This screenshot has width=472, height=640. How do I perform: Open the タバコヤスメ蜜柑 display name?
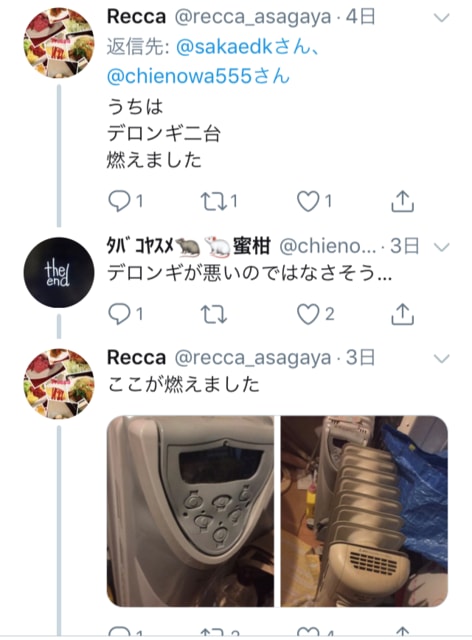coord(188,246)
